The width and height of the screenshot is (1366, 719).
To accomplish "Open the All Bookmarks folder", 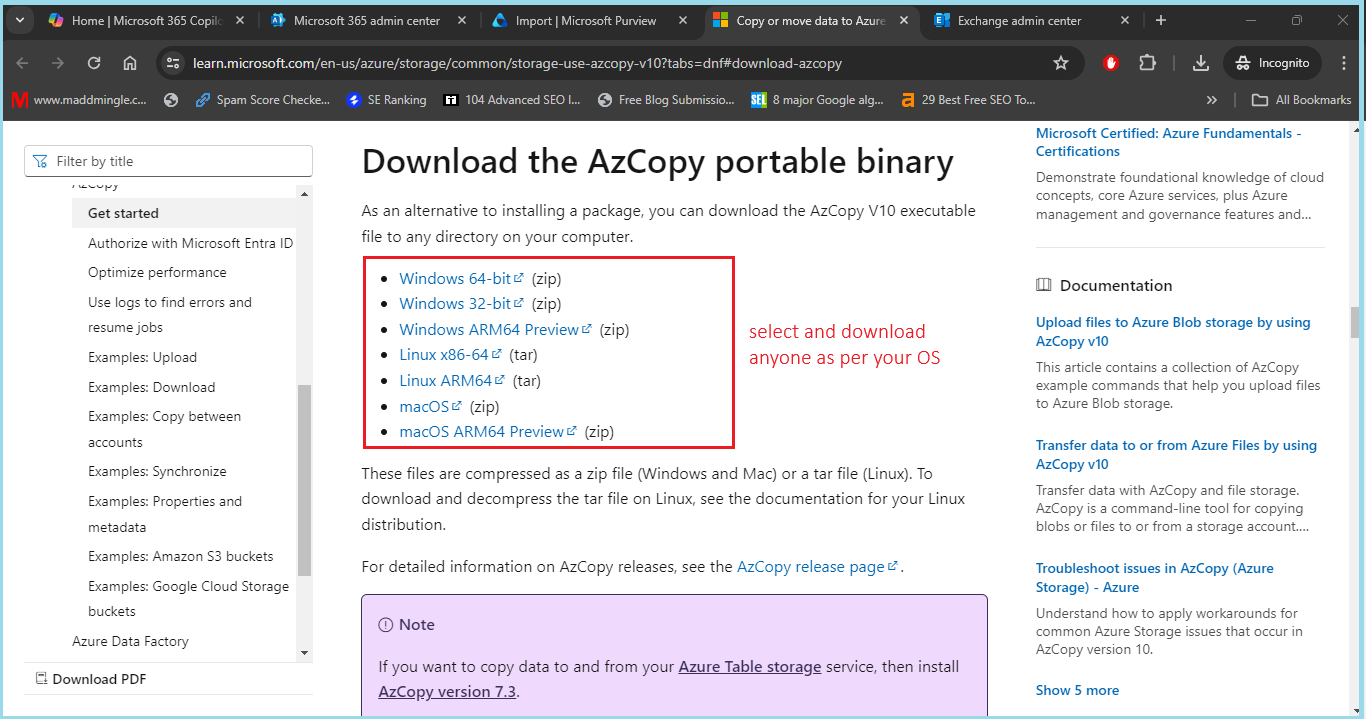I will coord(1301,100).
